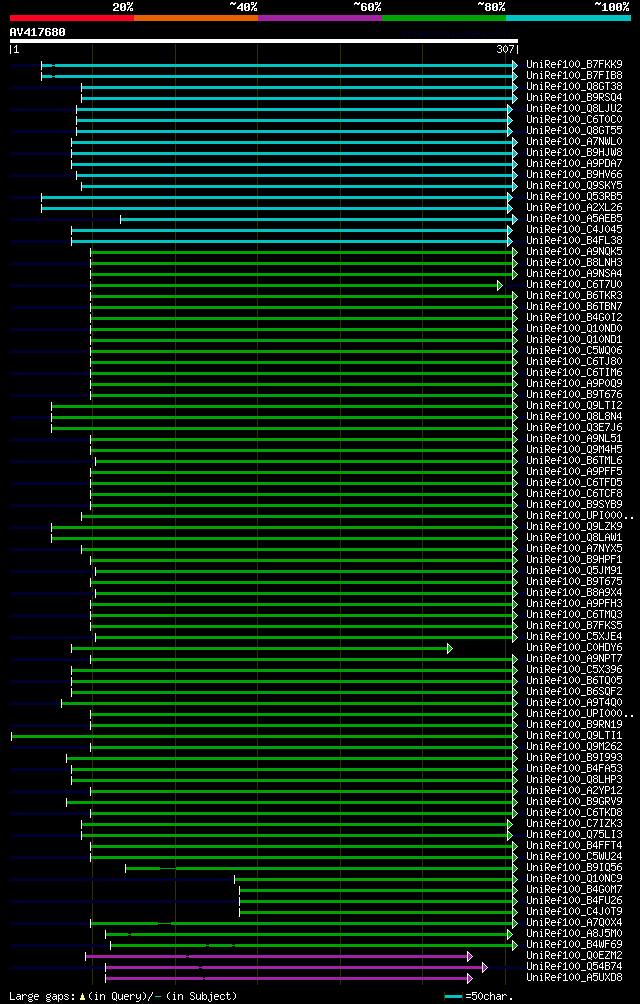Select hit label UniRef100_C5XJE4
This screenshot has height=1004, width=640.
click(x=574, y=637)
